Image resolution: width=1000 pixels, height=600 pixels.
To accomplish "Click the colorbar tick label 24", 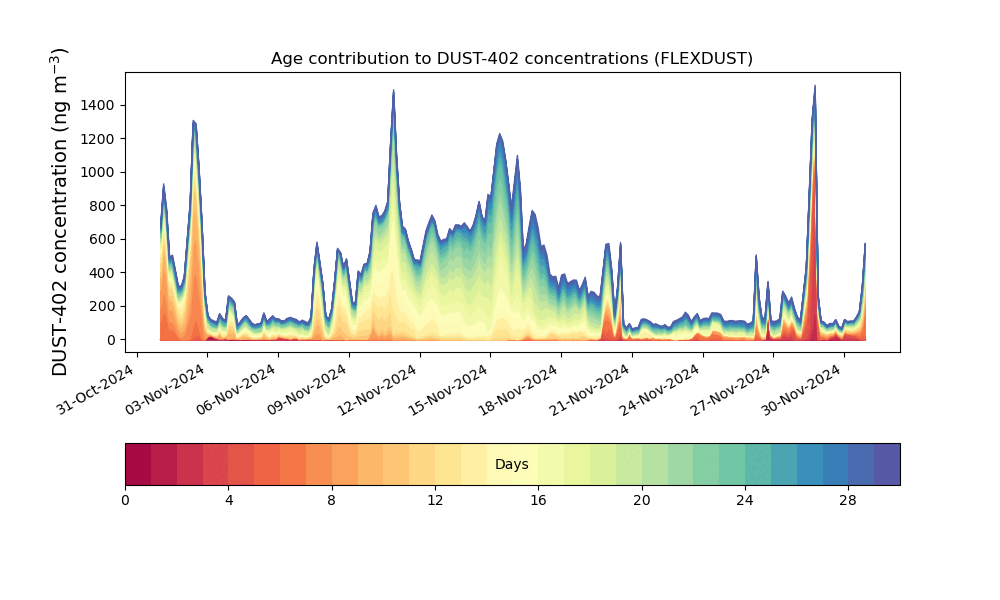I will tap(745, 501).
